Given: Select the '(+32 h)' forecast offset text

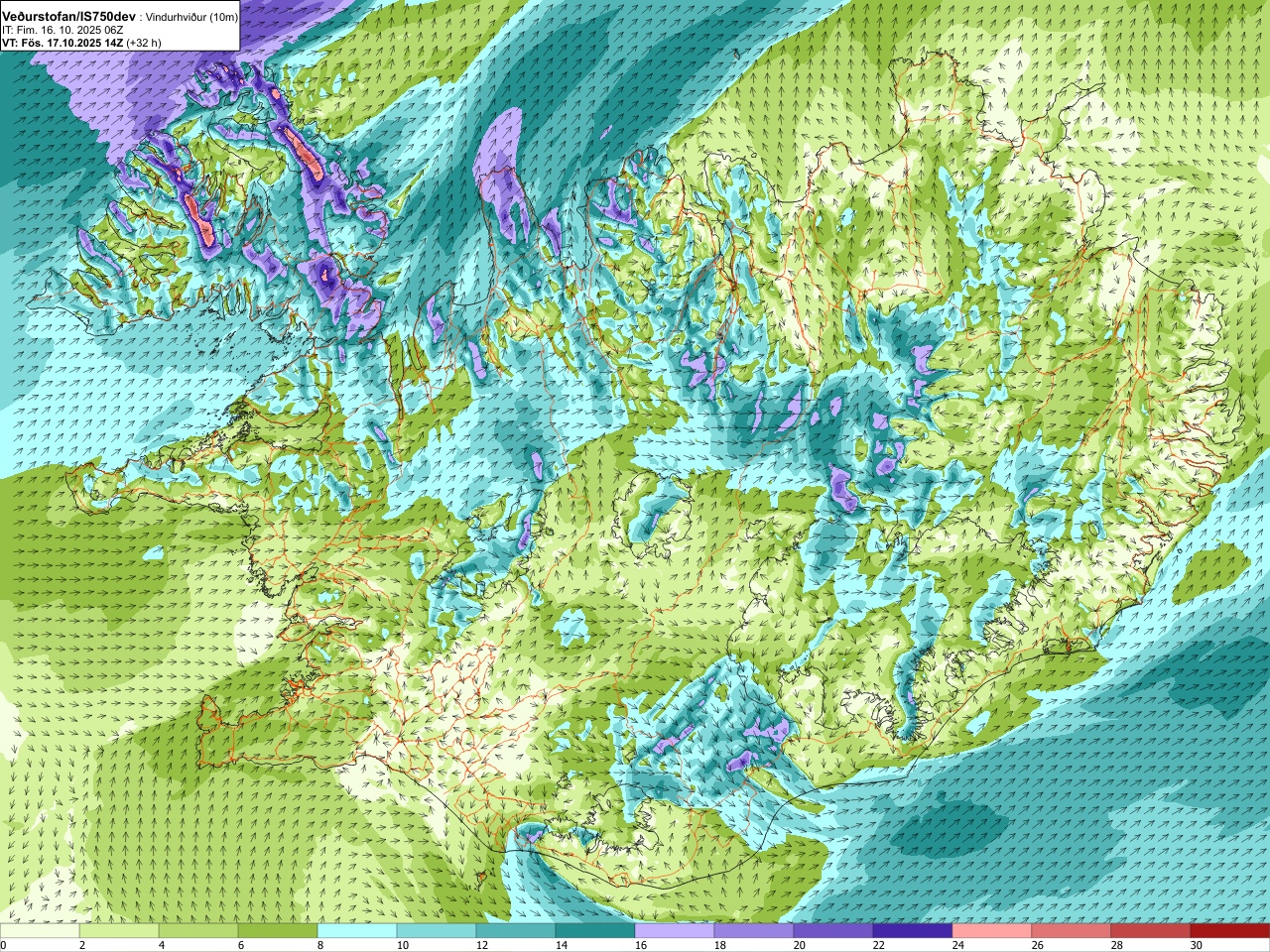Looking at the screenshot, I should point(144,43).
